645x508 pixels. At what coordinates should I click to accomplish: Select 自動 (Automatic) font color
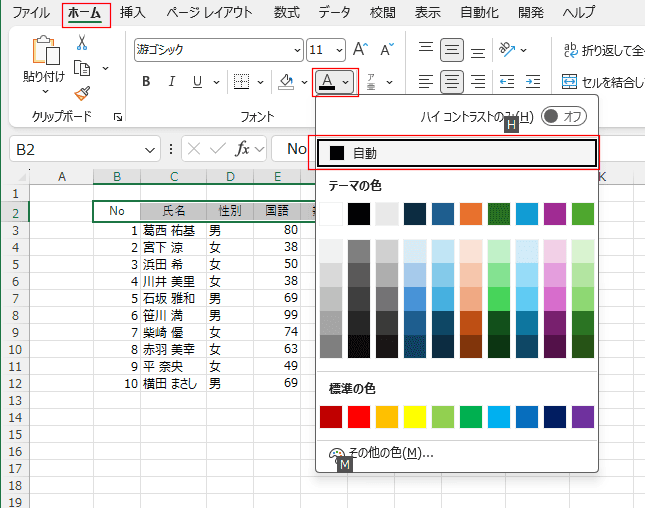click(456, 153)
